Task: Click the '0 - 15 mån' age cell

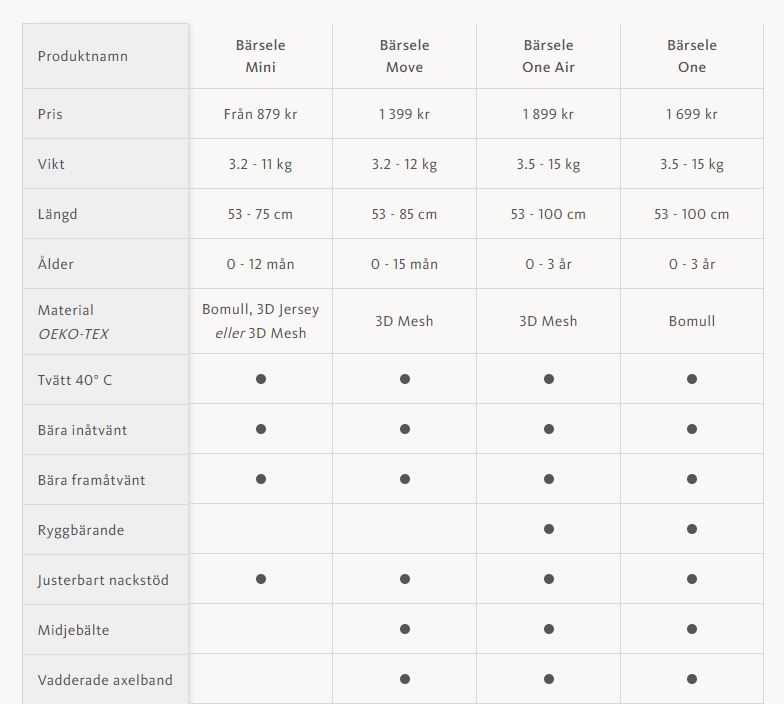Action: (404, 264)
